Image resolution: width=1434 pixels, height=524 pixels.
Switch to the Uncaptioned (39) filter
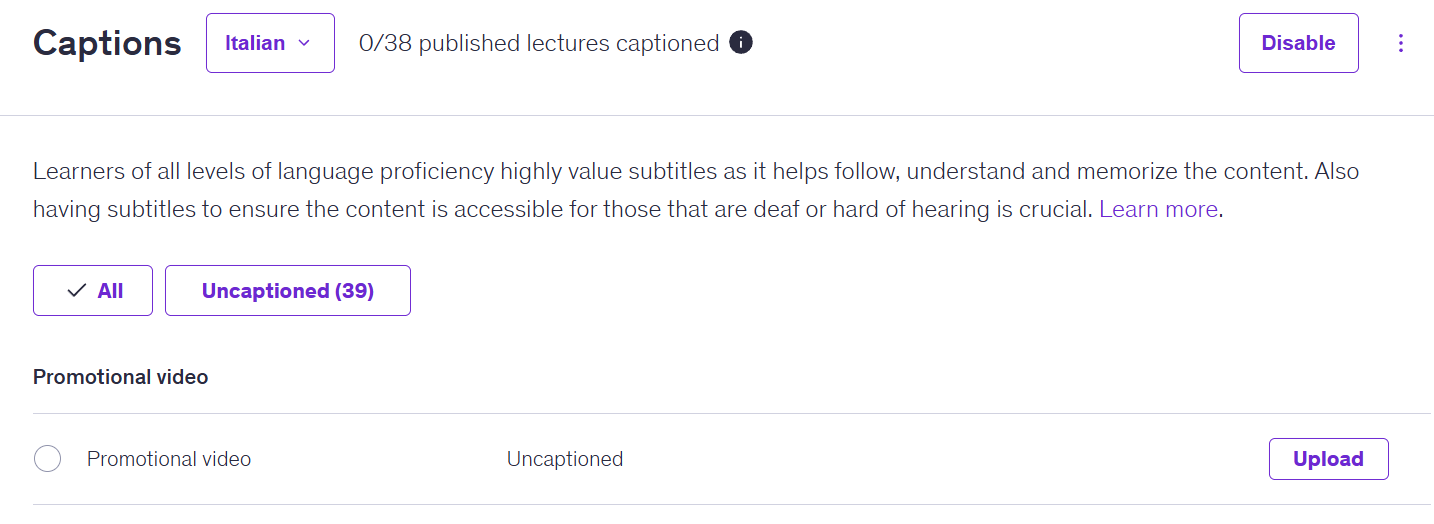[287, 291]
